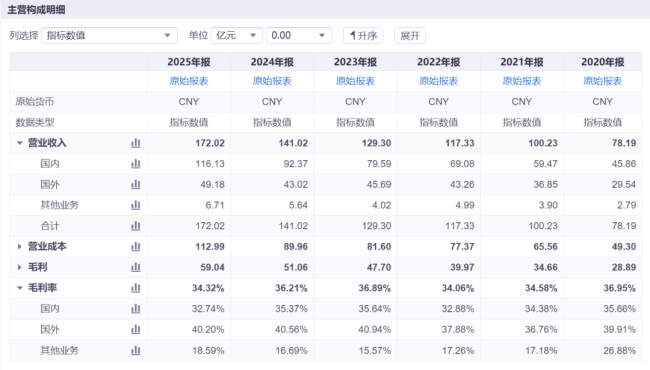
Task: Click the 172.02 value in 营业收入 row
Action: click(x=210, y=143)
